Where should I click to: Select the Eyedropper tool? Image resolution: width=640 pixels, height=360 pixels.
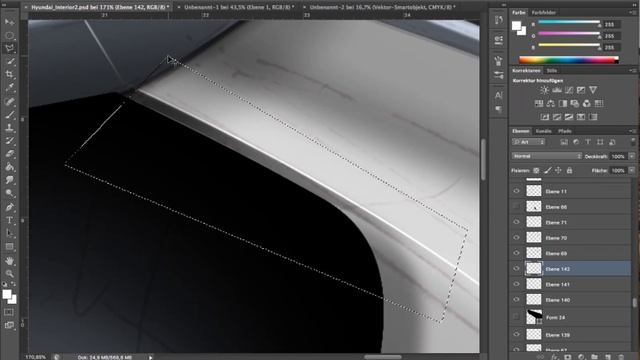[9, 88]
